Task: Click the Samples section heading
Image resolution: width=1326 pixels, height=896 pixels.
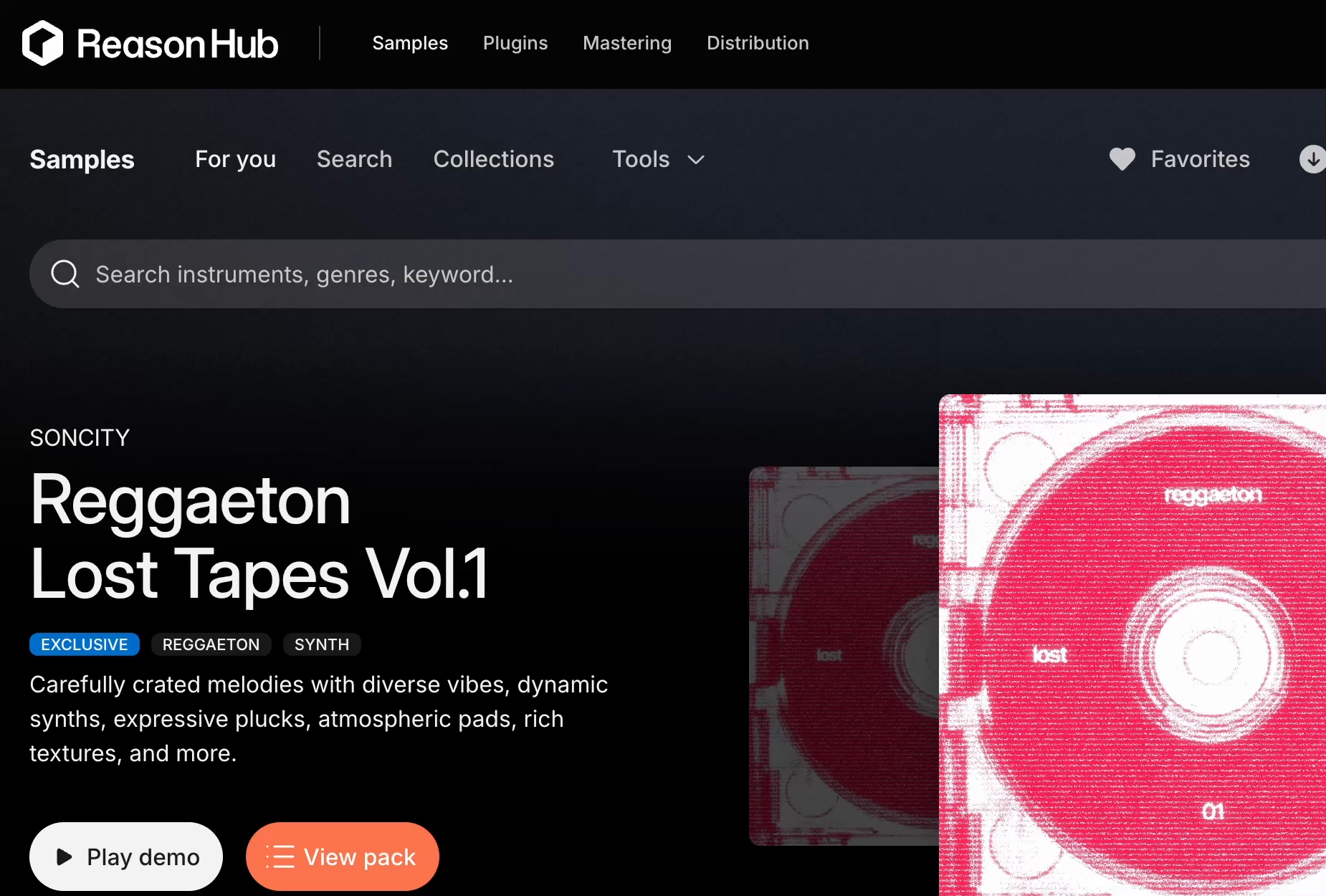Action: pyautogui.click(x=82, y=159)
